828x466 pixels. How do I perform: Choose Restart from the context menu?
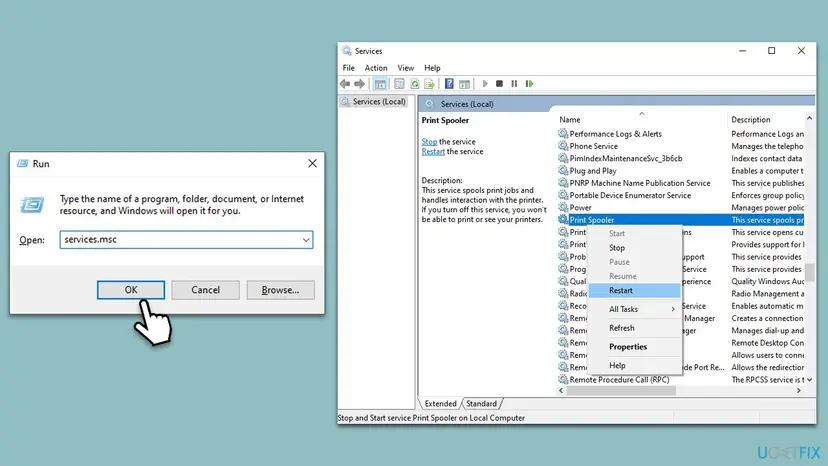click(635, 290)
